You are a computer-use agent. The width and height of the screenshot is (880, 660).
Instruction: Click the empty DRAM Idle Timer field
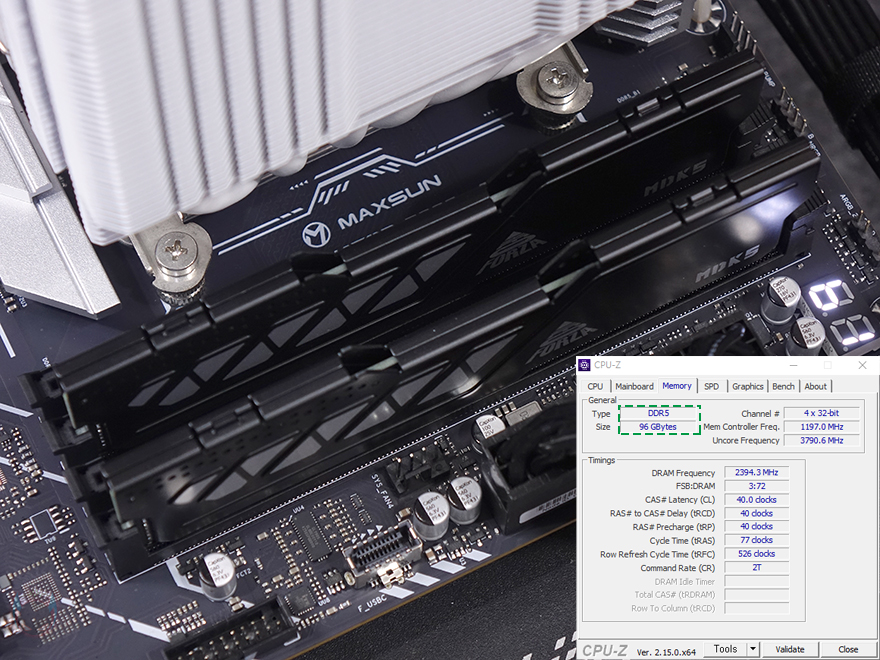click(757, 581)
